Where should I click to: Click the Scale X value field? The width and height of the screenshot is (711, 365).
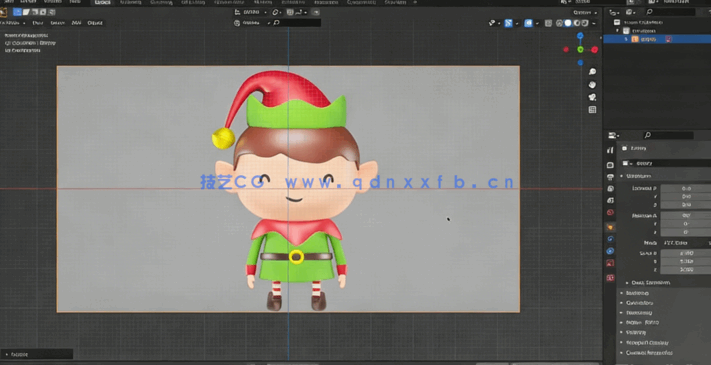686,253
